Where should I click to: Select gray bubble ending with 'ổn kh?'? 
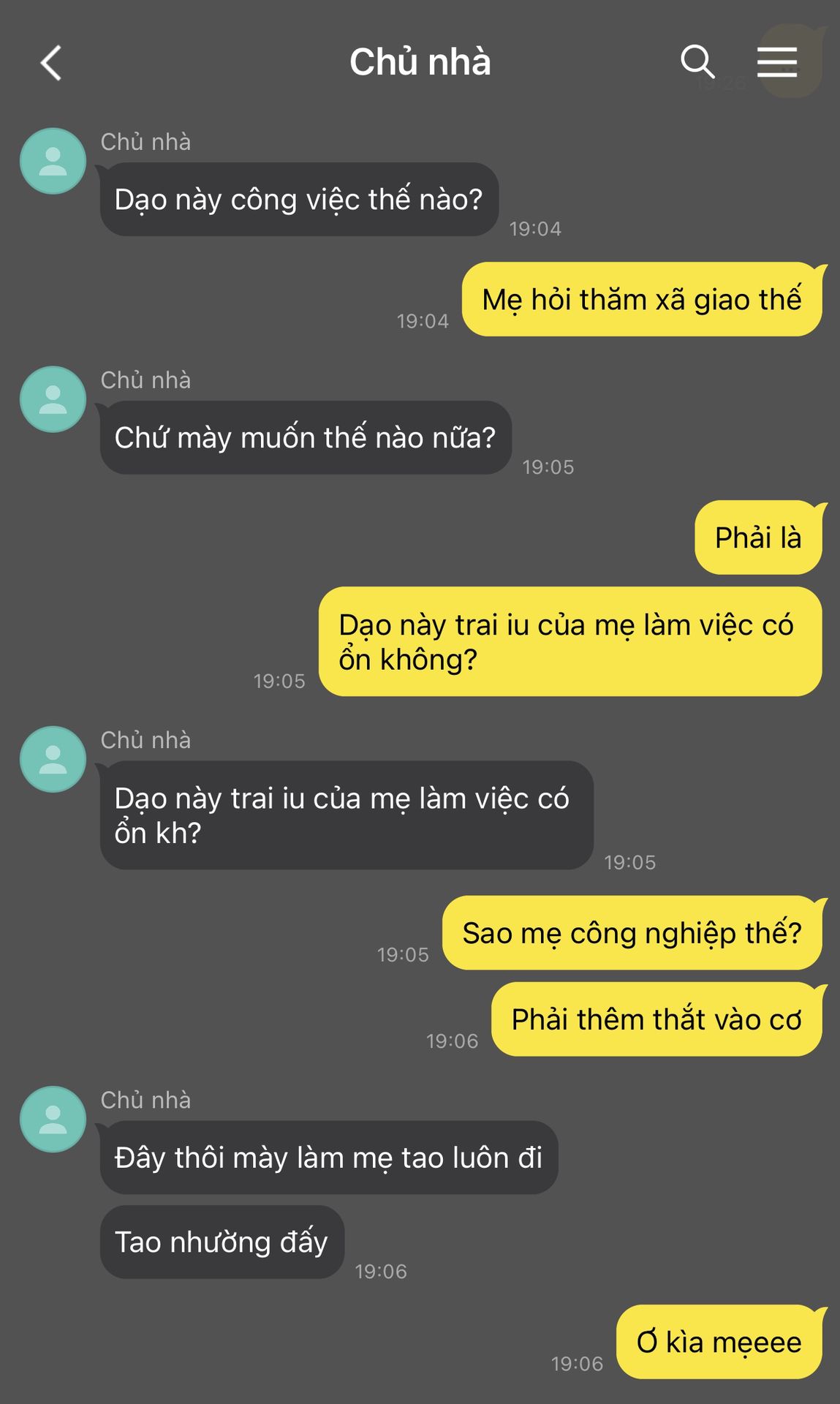point(347,815)
